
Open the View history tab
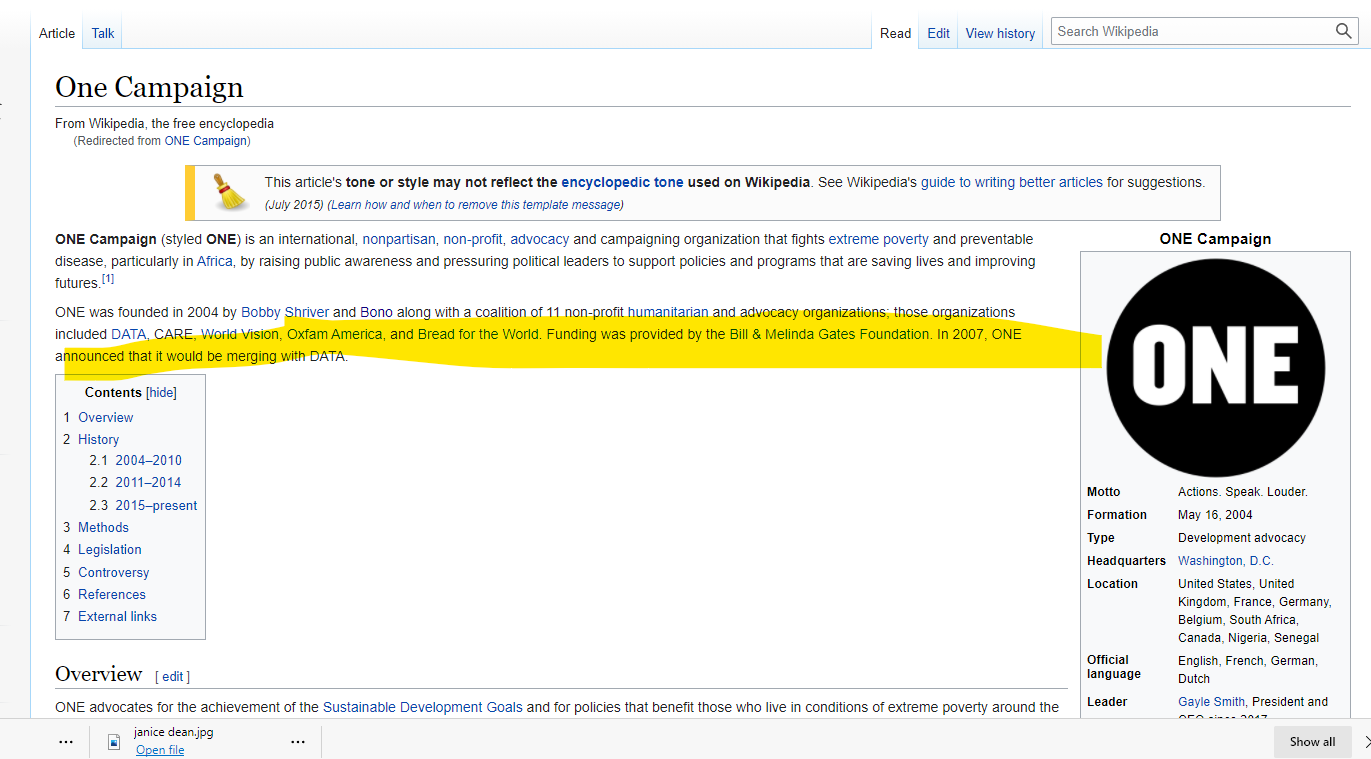point(1000,33)
